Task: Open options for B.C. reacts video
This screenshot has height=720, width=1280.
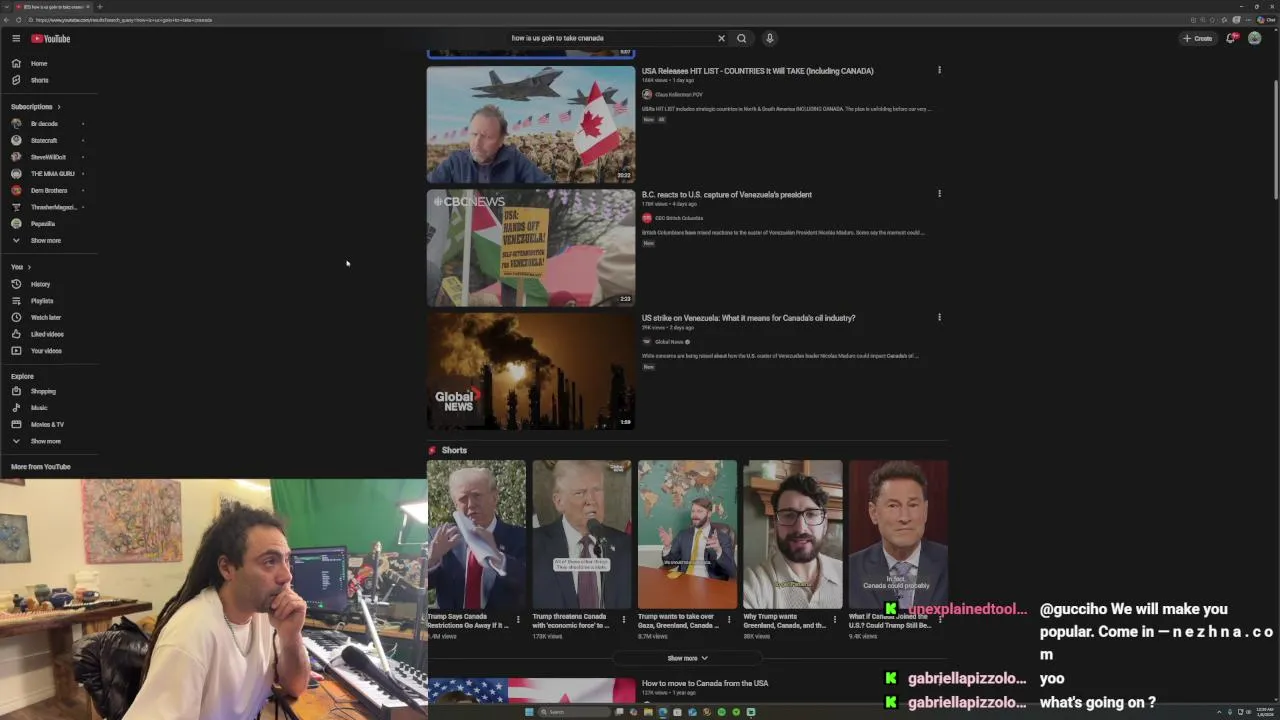Action: coord(939,193)
